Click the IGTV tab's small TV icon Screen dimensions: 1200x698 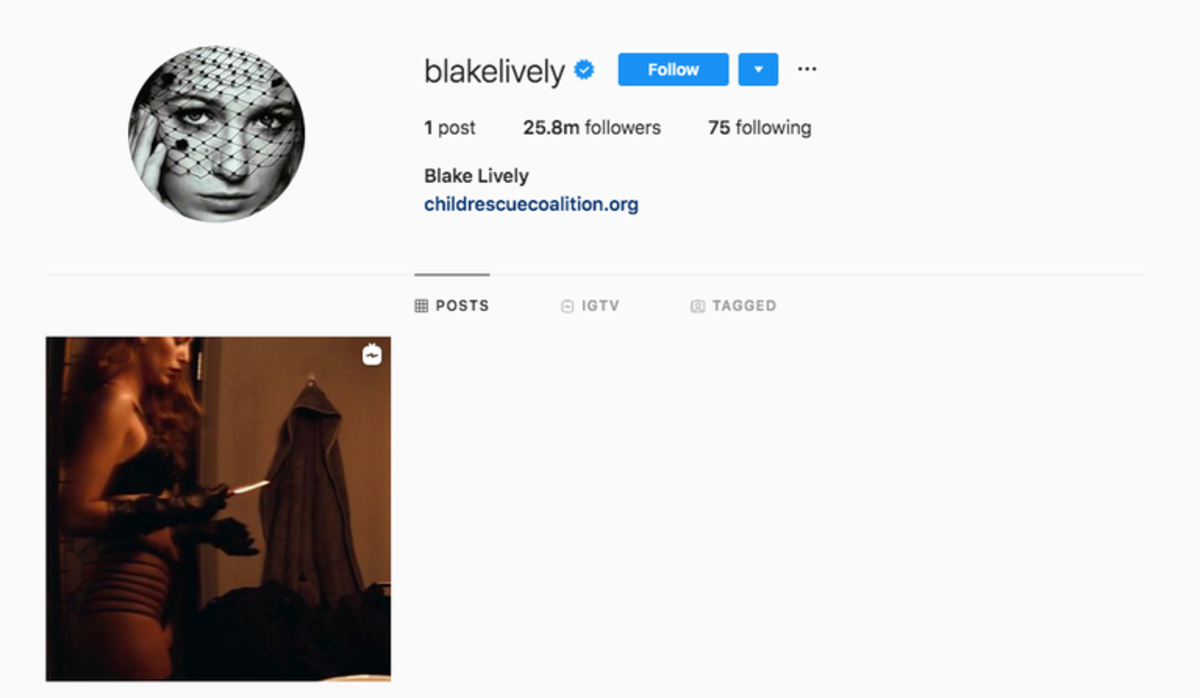(x=567, y=306)
